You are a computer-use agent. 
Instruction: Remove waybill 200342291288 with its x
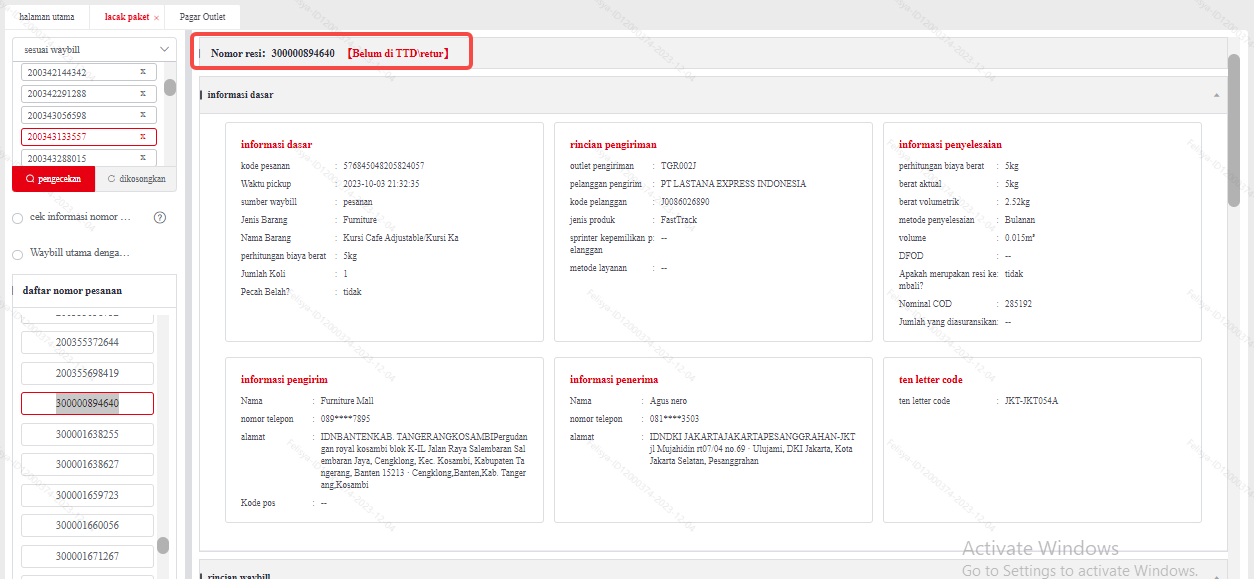142,94
